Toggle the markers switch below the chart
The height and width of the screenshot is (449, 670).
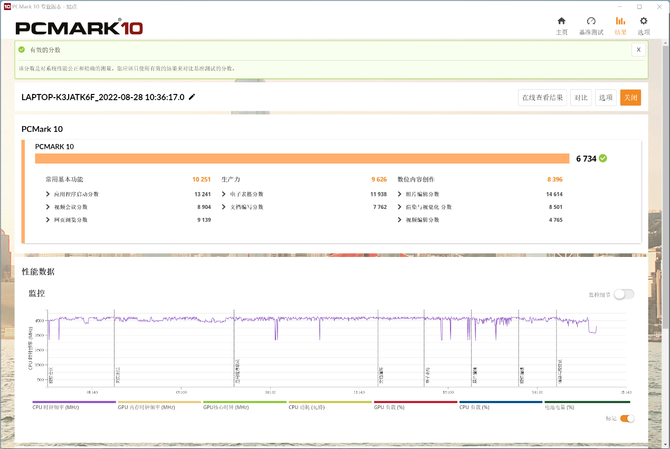pos(627,418)
